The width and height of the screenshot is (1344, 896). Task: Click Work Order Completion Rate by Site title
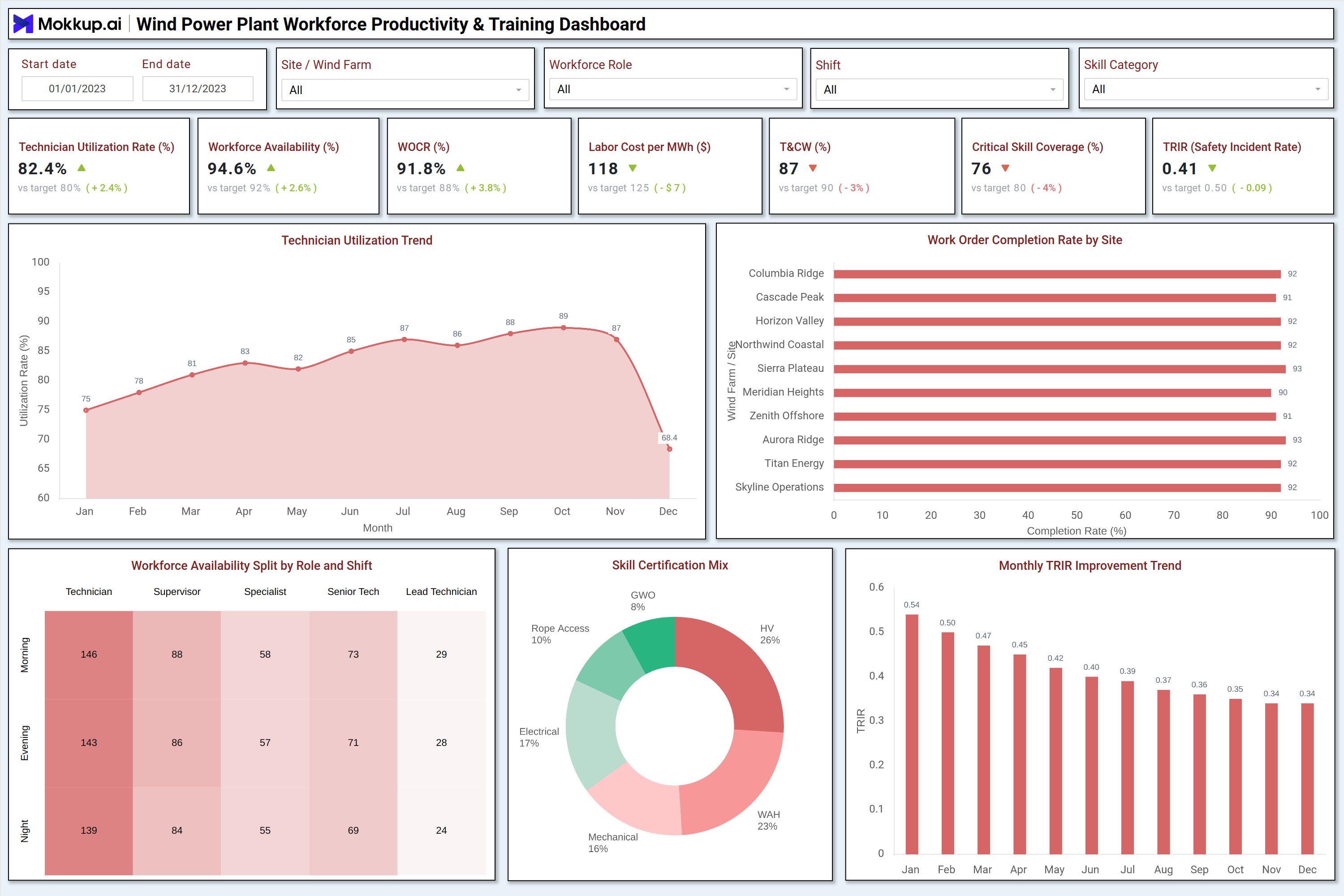1025,240
